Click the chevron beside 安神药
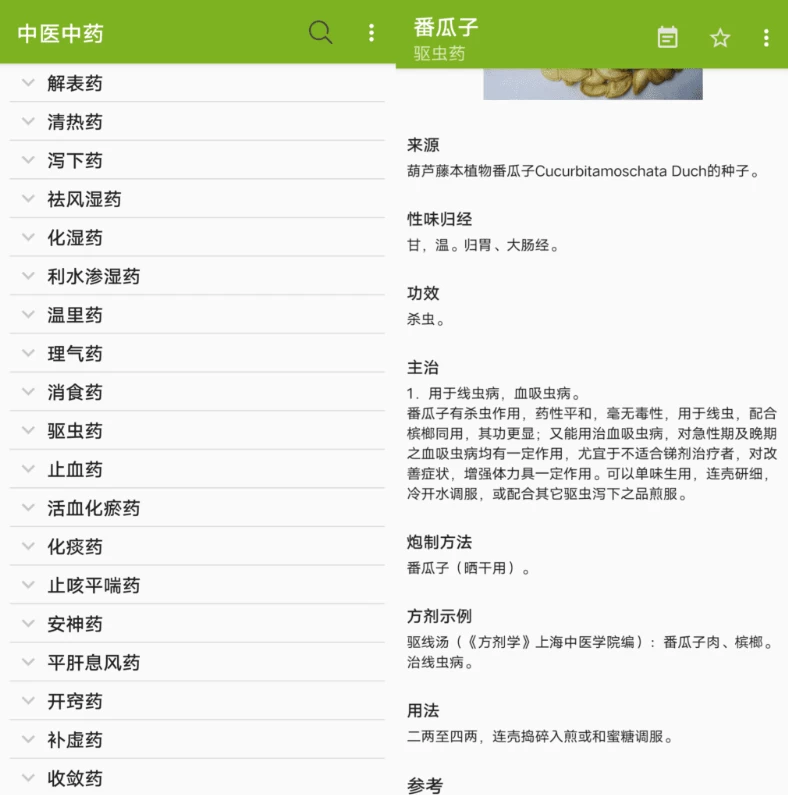This screenshot has width=788, height=795. click(x=28, y=624)
